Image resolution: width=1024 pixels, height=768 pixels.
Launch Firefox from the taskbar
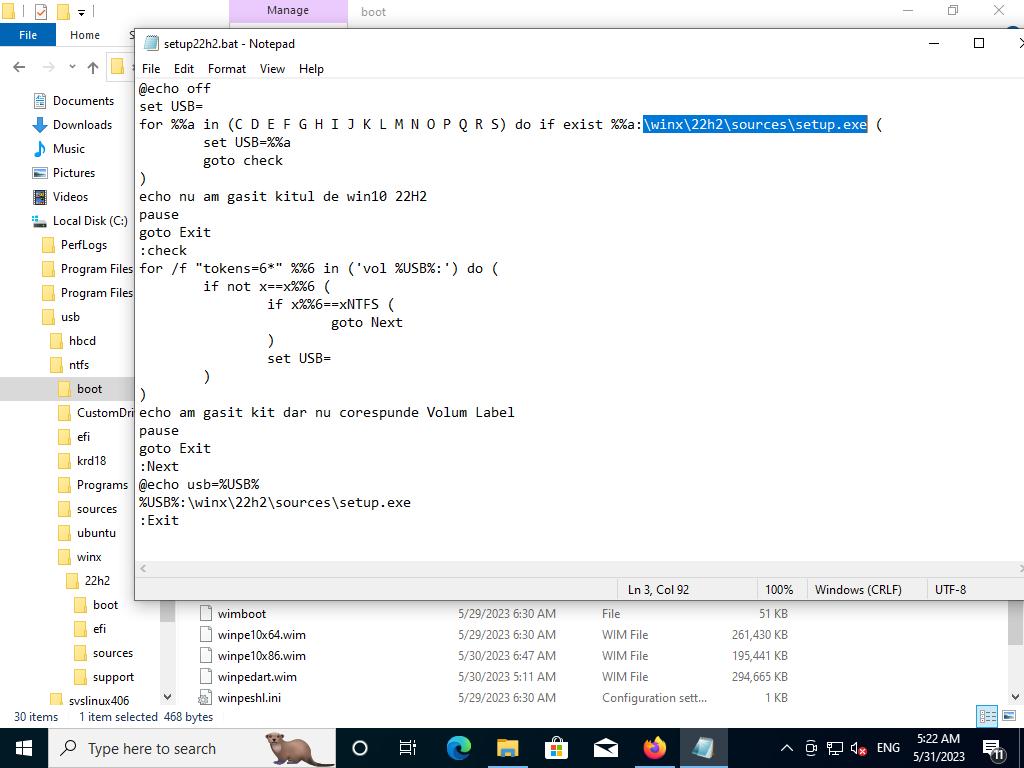tap(654, 748)
